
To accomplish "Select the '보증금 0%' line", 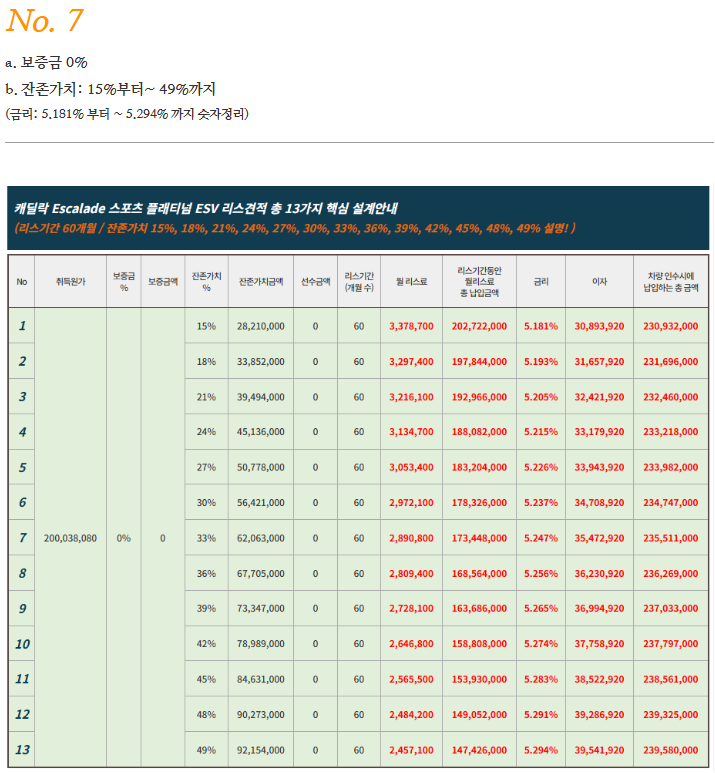I will coord(46,63).
